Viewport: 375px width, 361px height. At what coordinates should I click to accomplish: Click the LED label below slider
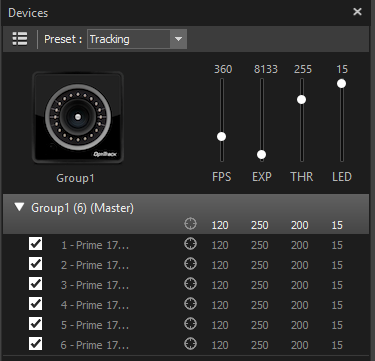pos(342,176)
